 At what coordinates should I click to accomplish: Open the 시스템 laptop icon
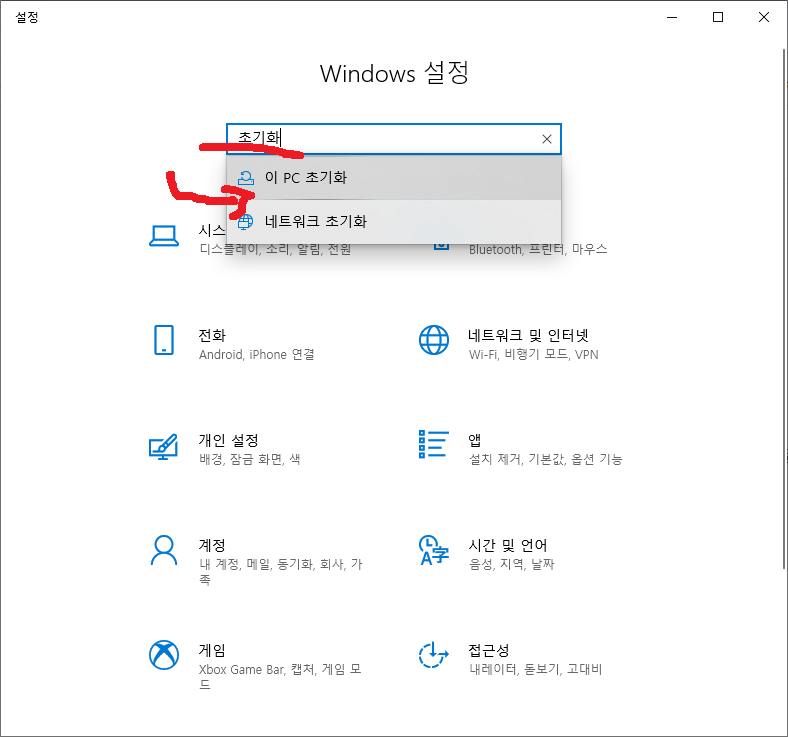pos(164,236)
